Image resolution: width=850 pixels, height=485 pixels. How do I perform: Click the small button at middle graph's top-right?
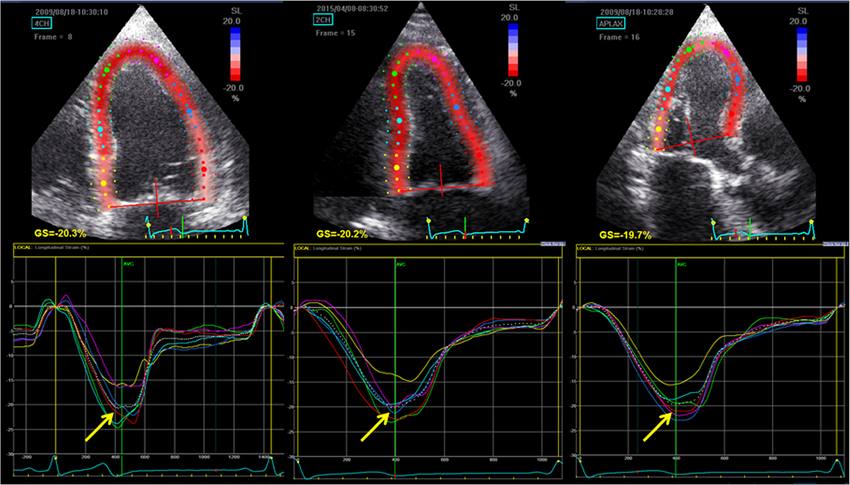click(x=549, y=244)
